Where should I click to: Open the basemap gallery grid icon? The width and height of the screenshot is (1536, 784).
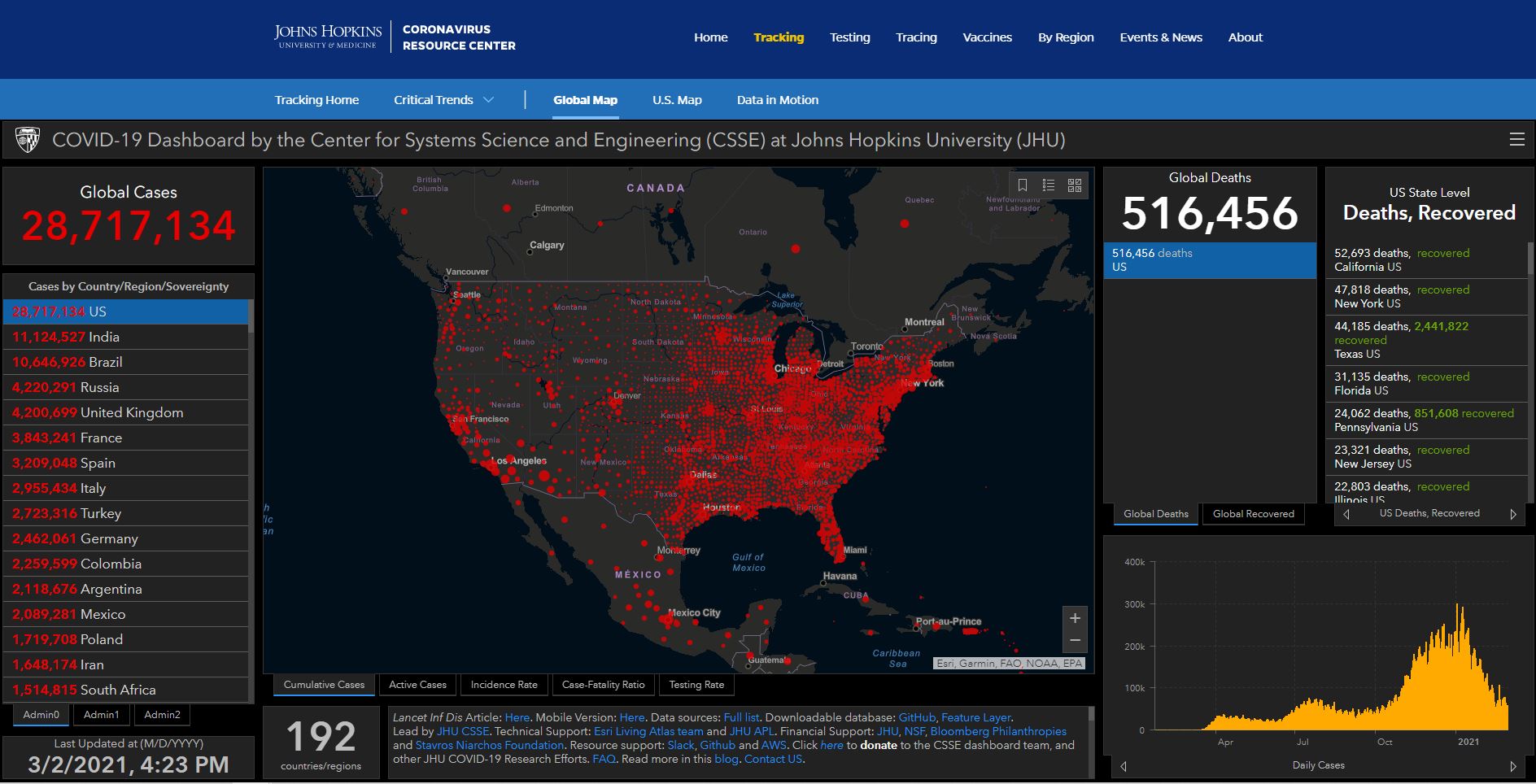pyautogui.click(x=1075, y=185)
